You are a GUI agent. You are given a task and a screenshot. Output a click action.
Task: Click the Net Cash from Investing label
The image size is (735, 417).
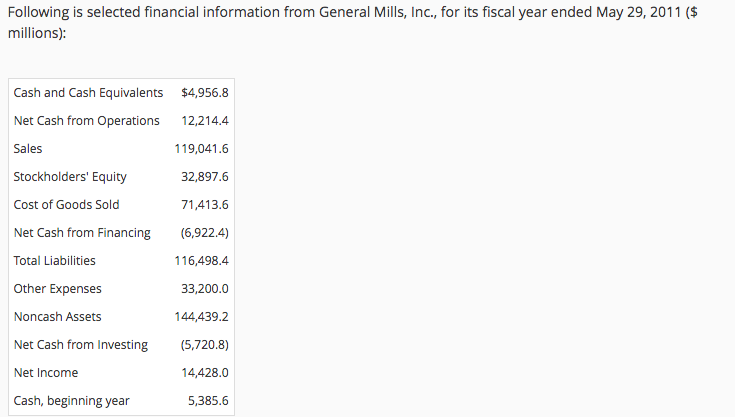click(x=81, y=345)
